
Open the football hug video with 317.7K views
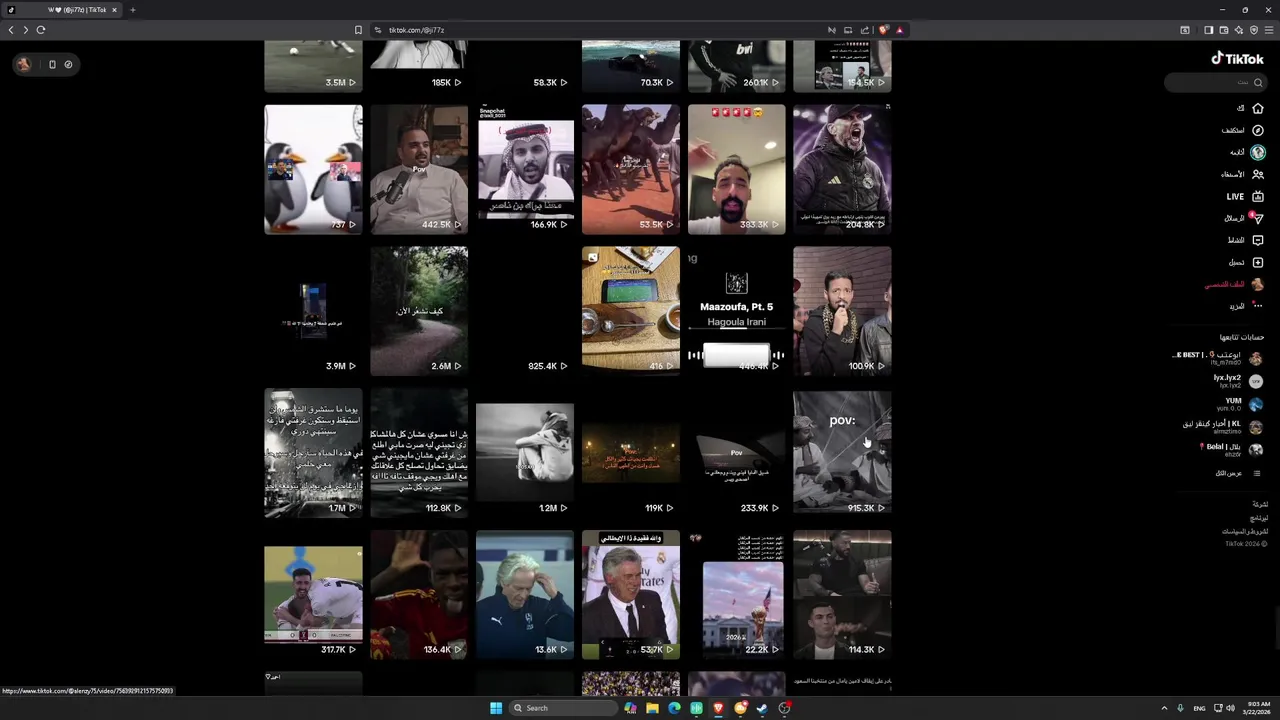[x=313, y=595]
